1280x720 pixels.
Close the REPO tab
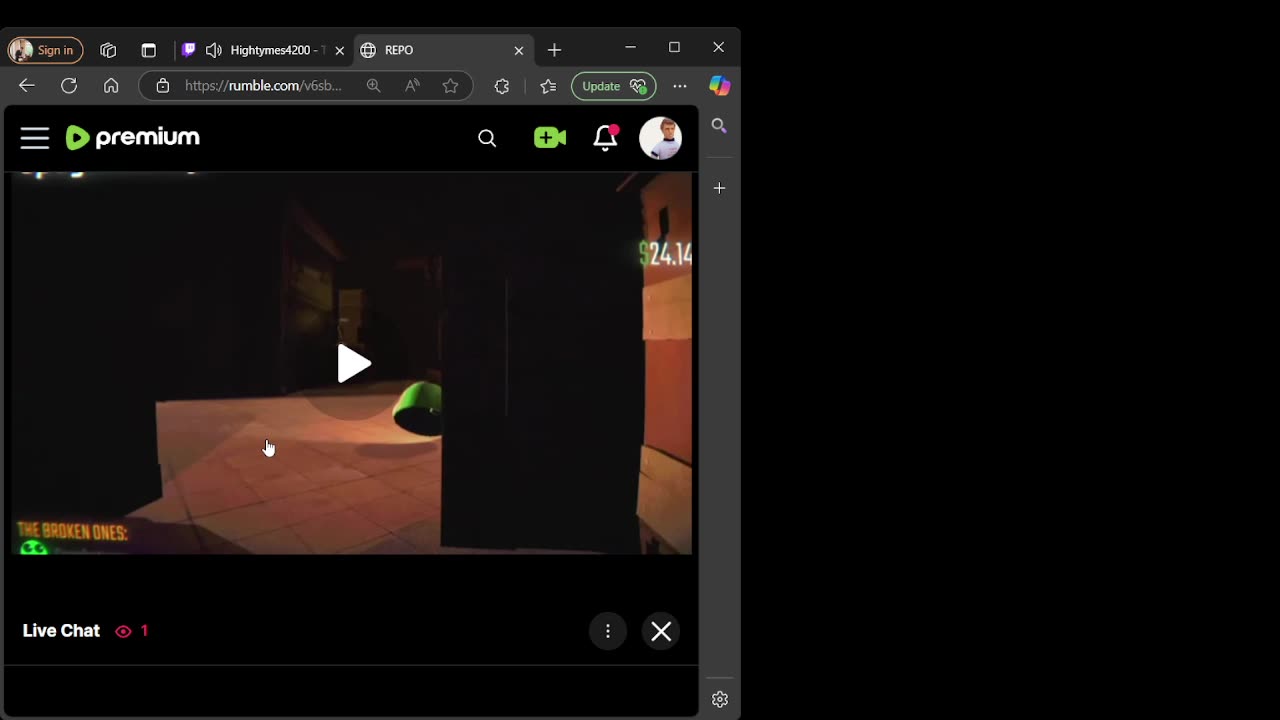point(518,50)
